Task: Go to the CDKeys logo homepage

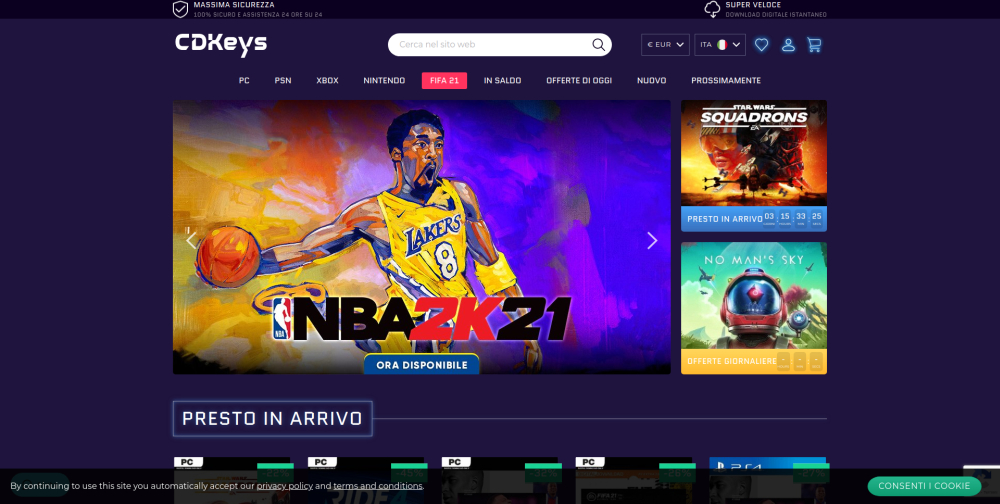Action: [221, 44]
